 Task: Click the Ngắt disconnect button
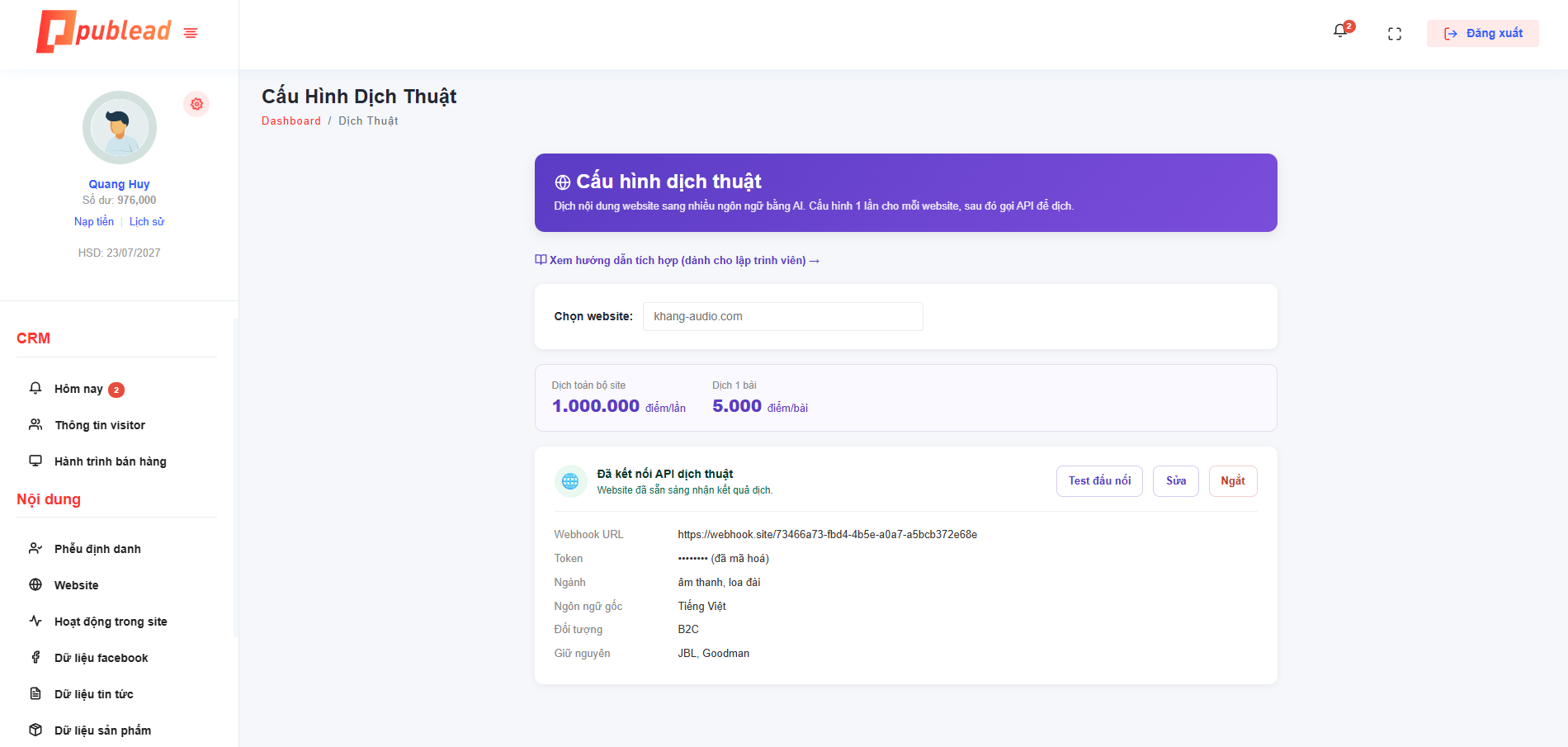1233,481
